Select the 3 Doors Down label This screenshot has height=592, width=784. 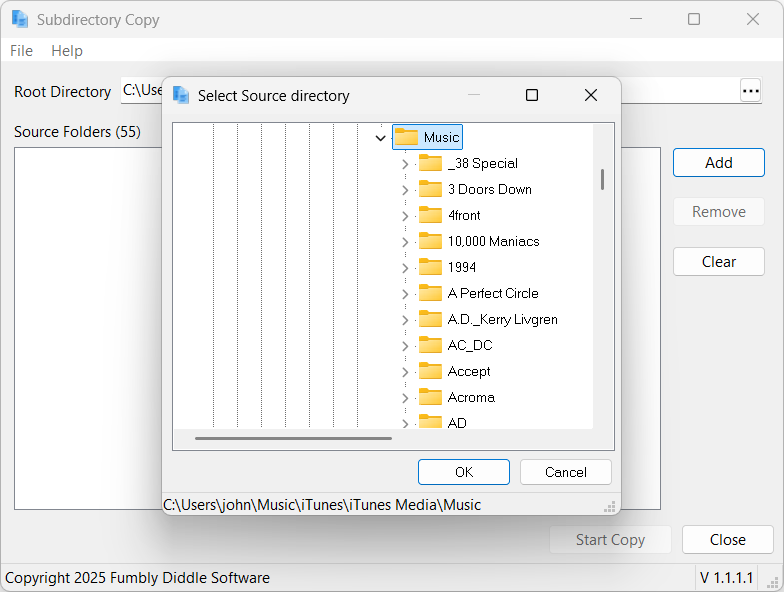click(490, 189)
